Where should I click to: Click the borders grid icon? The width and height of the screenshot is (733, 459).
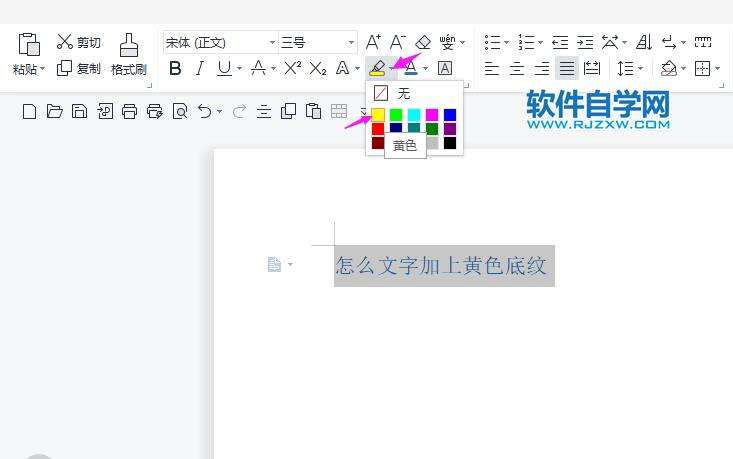coord(702,69)
